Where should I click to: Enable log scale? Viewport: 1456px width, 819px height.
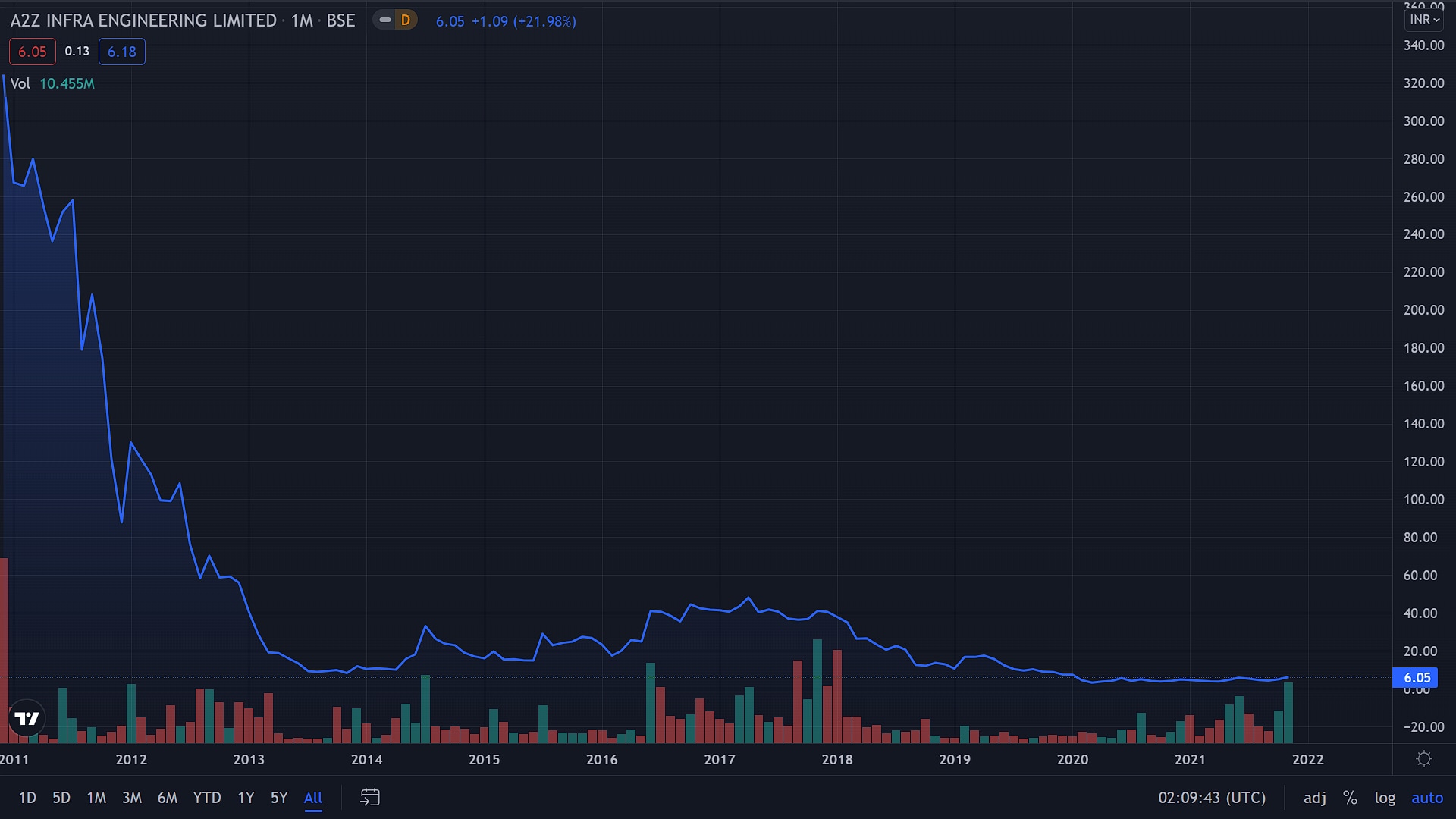pyautogui.click(x=1385, y=797)
